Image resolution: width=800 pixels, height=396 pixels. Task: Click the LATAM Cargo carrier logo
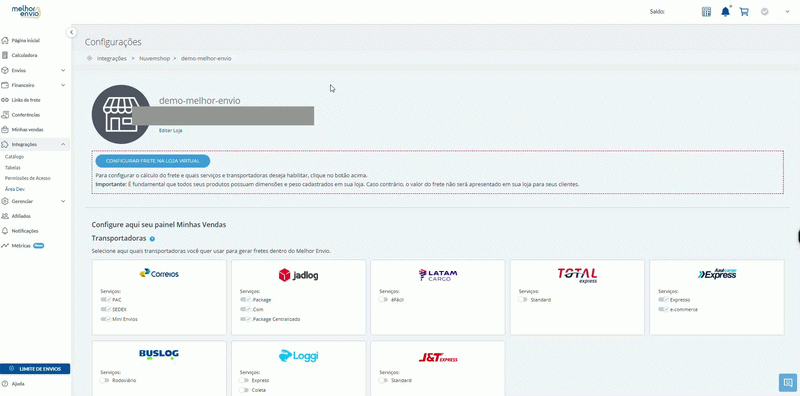point(438,275)
